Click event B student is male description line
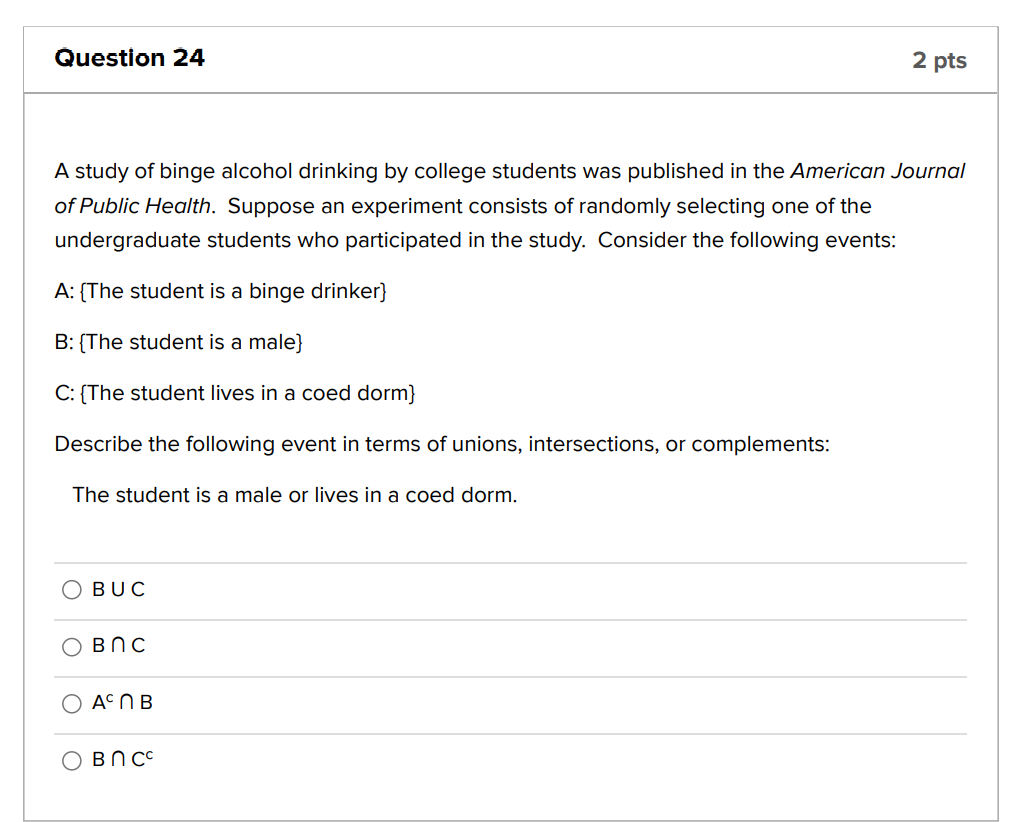 tap(178, 342)
